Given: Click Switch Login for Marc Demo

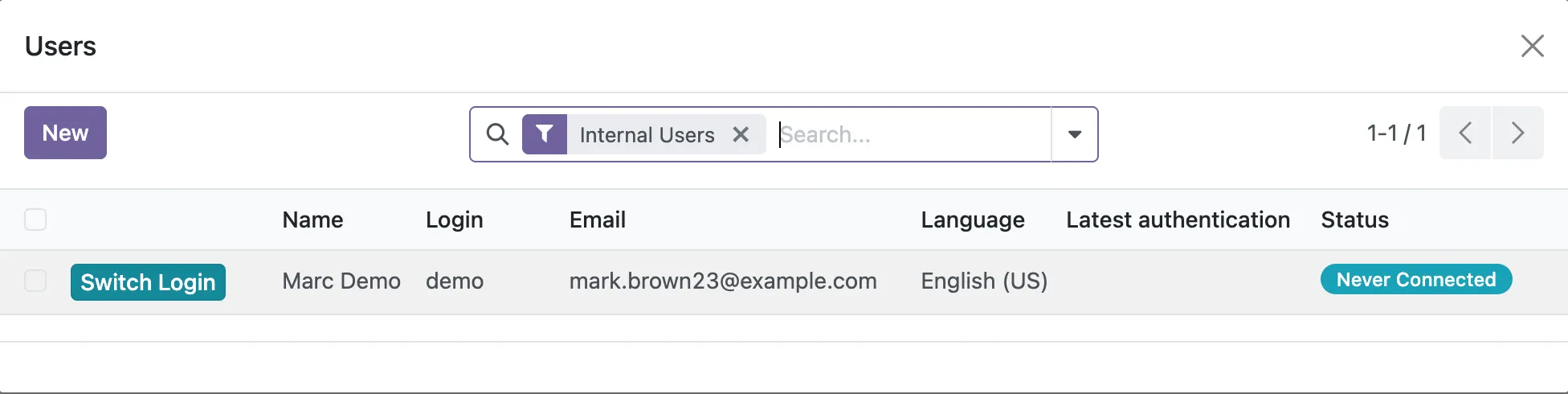Looking at the screenshot, I should point(148,282).
